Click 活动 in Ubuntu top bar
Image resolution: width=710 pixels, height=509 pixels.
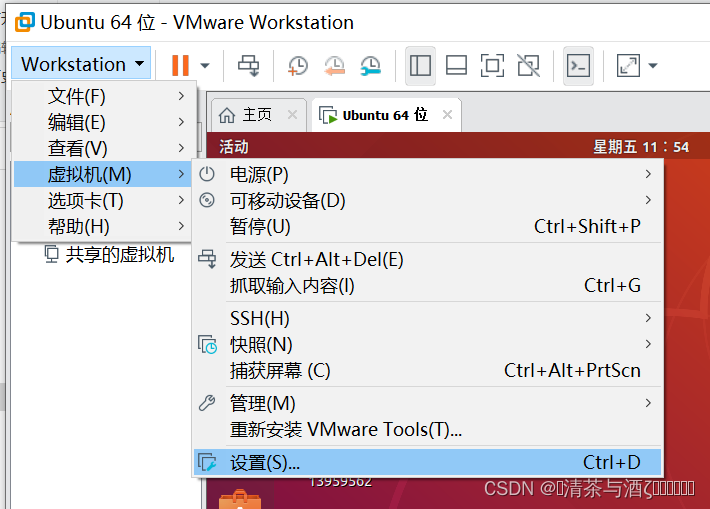tap(234, 147)
